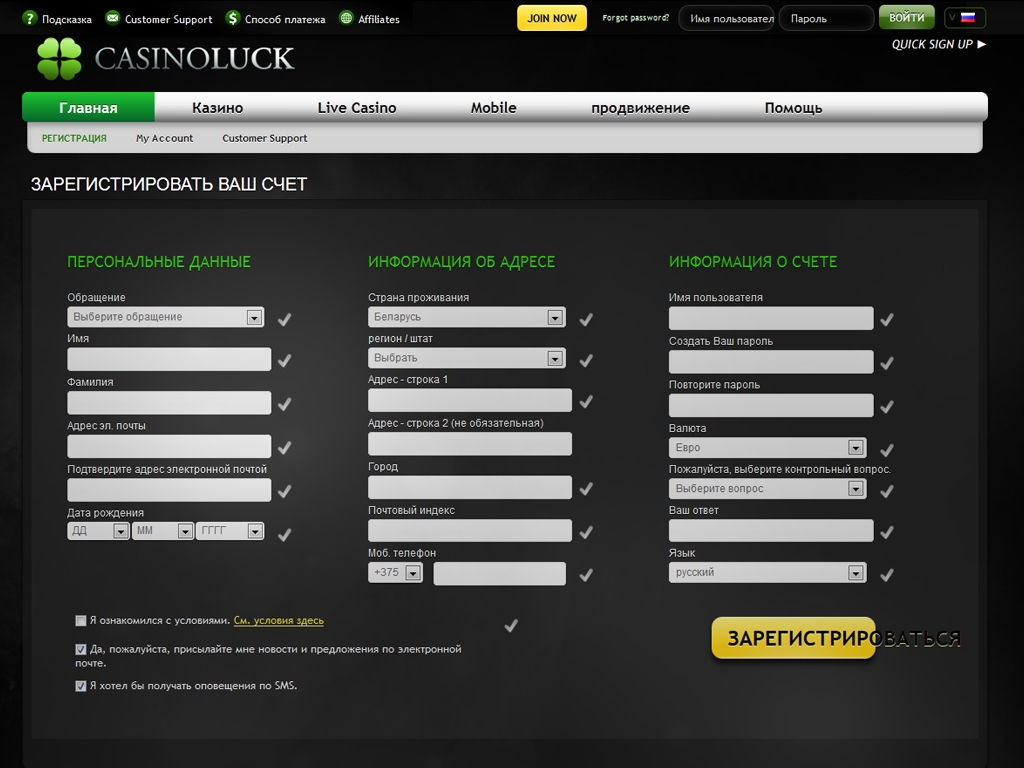Check the 'Я ознакомился с условиями' box
The width and height of the screenshot is (1024, 768).
[x=81, y=621]
